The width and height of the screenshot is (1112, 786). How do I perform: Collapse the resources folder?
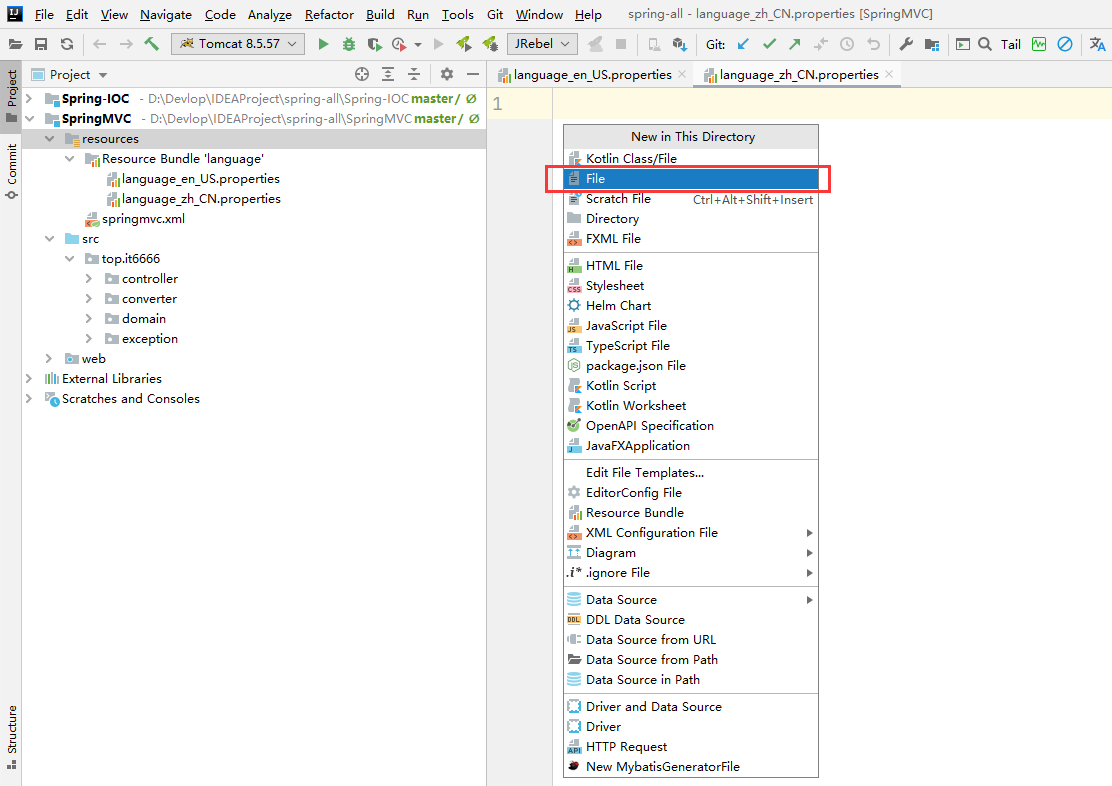coord(49,139)
